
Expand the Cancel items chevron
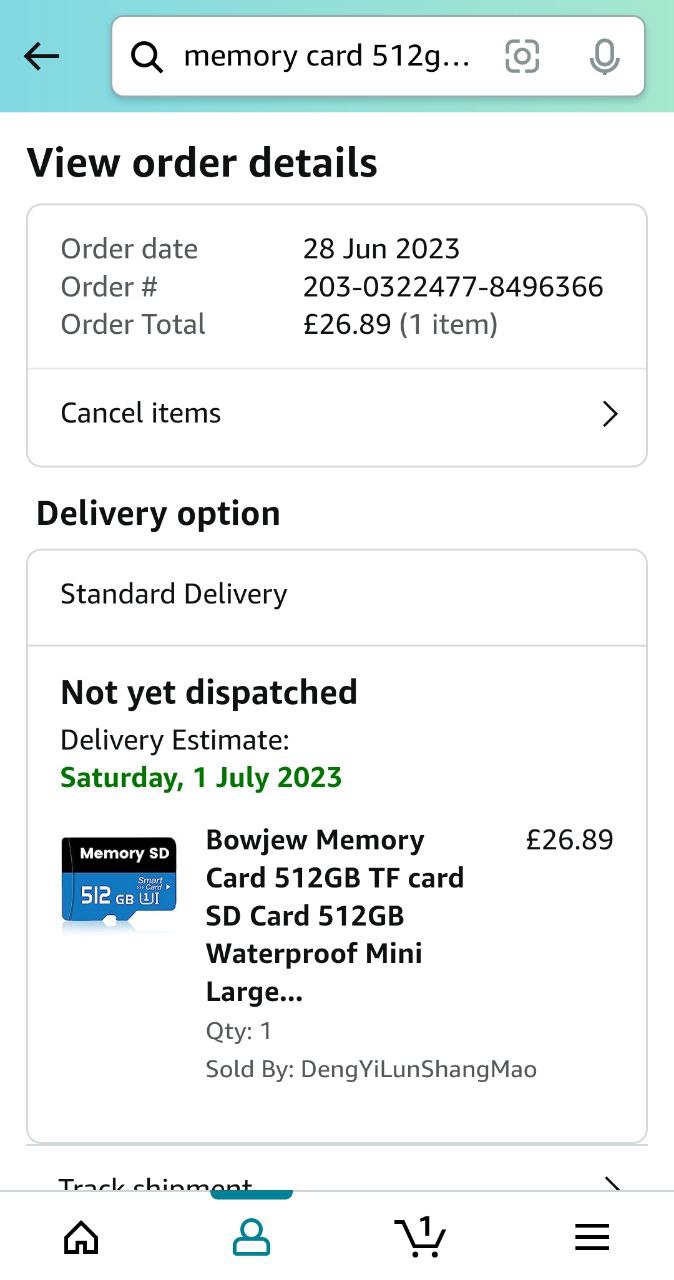610,414
